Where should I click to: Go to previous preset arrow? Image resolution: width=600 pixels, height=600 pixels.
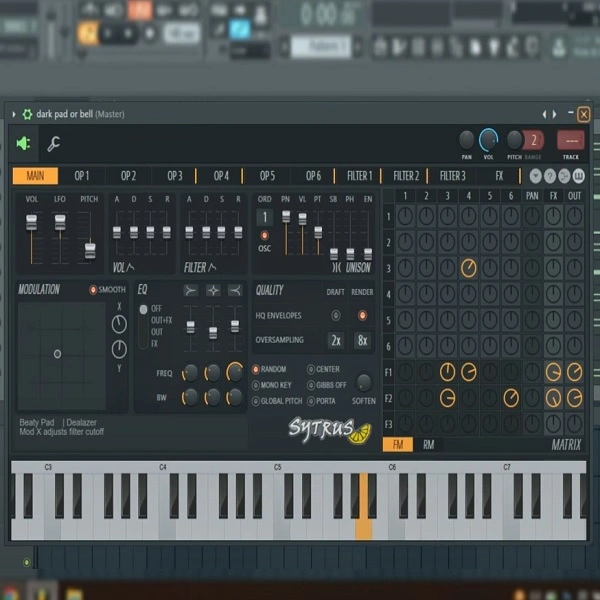click(544, 114)
